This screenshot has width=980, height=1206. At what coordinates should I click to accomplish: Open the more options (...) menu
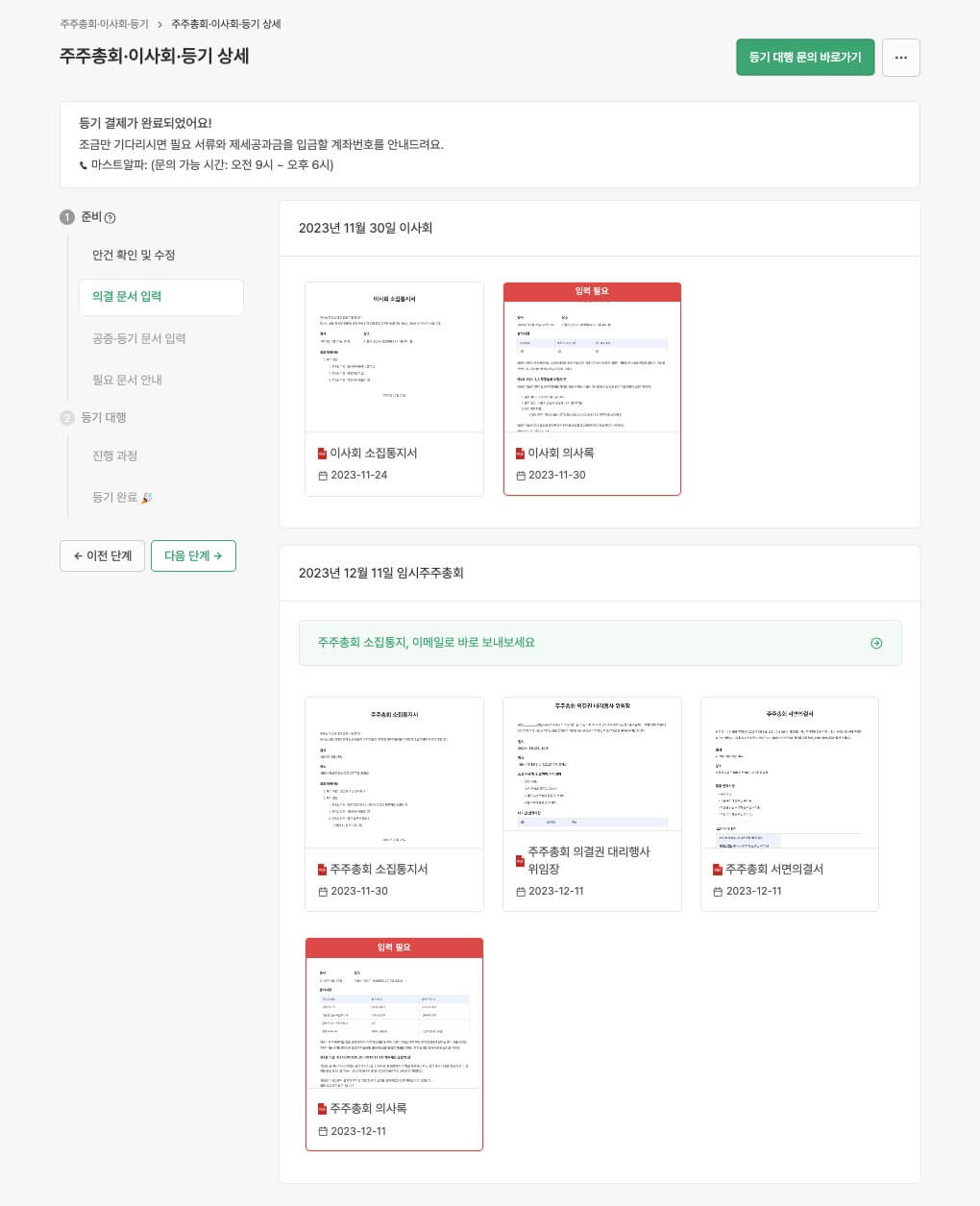point(900,58)
